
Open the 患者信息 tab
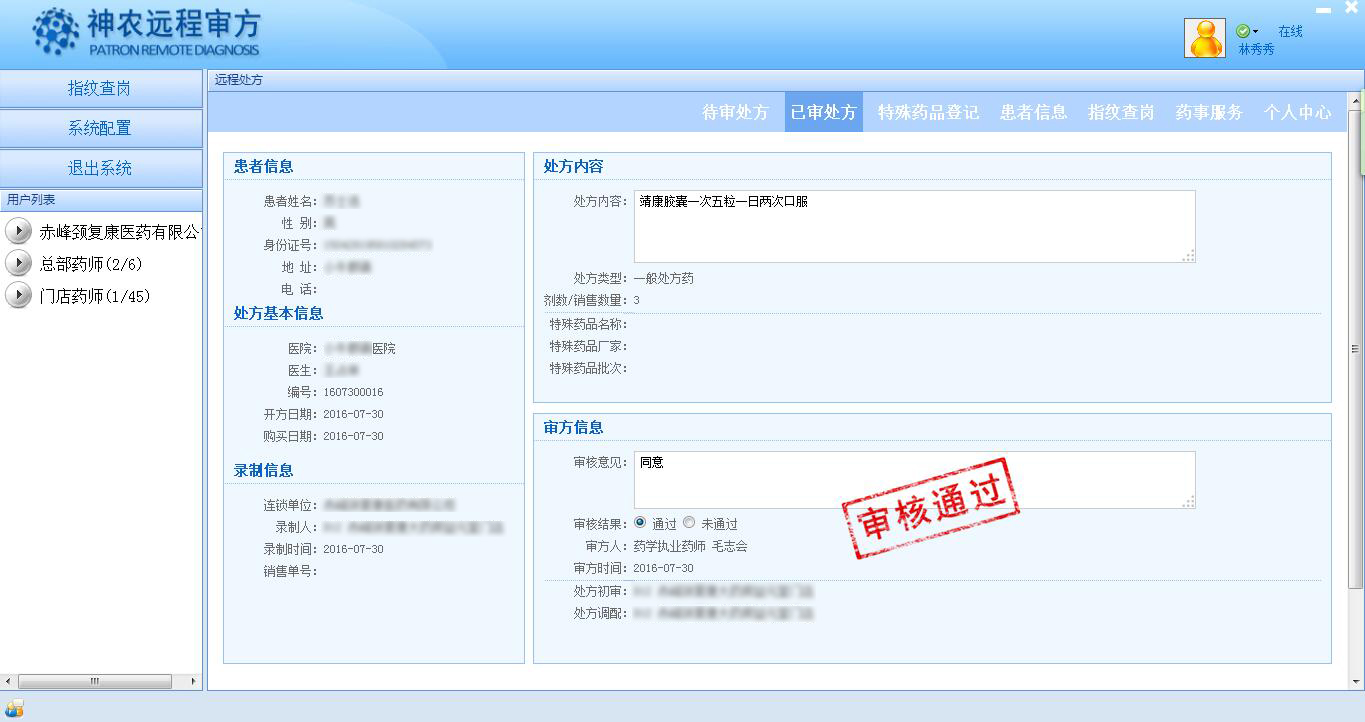coord(1033,112)
